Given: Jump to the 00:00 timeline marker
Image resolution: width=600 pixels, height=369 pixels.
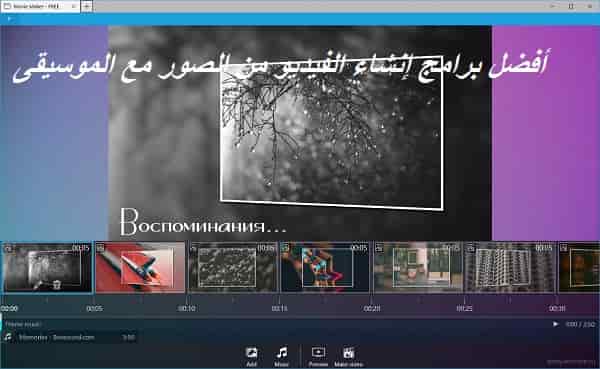Looking at the screenshot, I should [9, 308].
